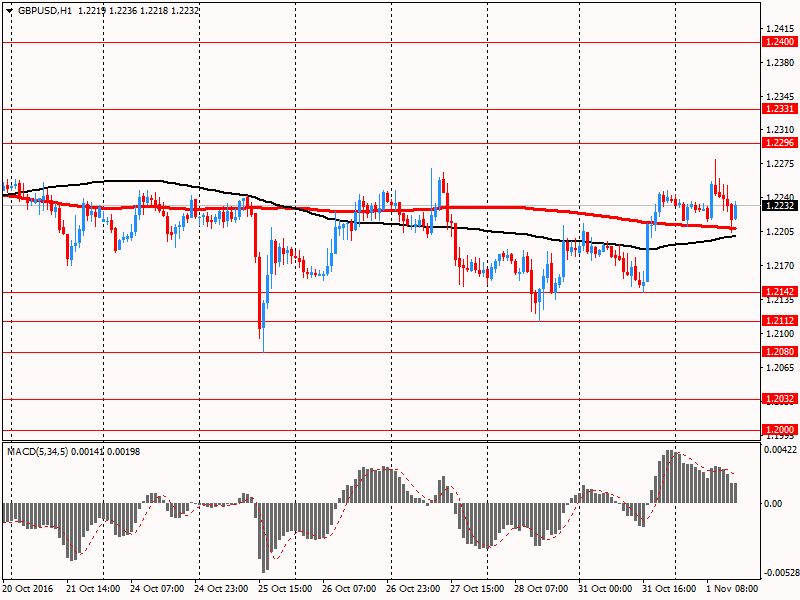The width and height of the screenshot is (800, 600).
Task: Select the 1.2000 red price level label
Action: (779, 430)
